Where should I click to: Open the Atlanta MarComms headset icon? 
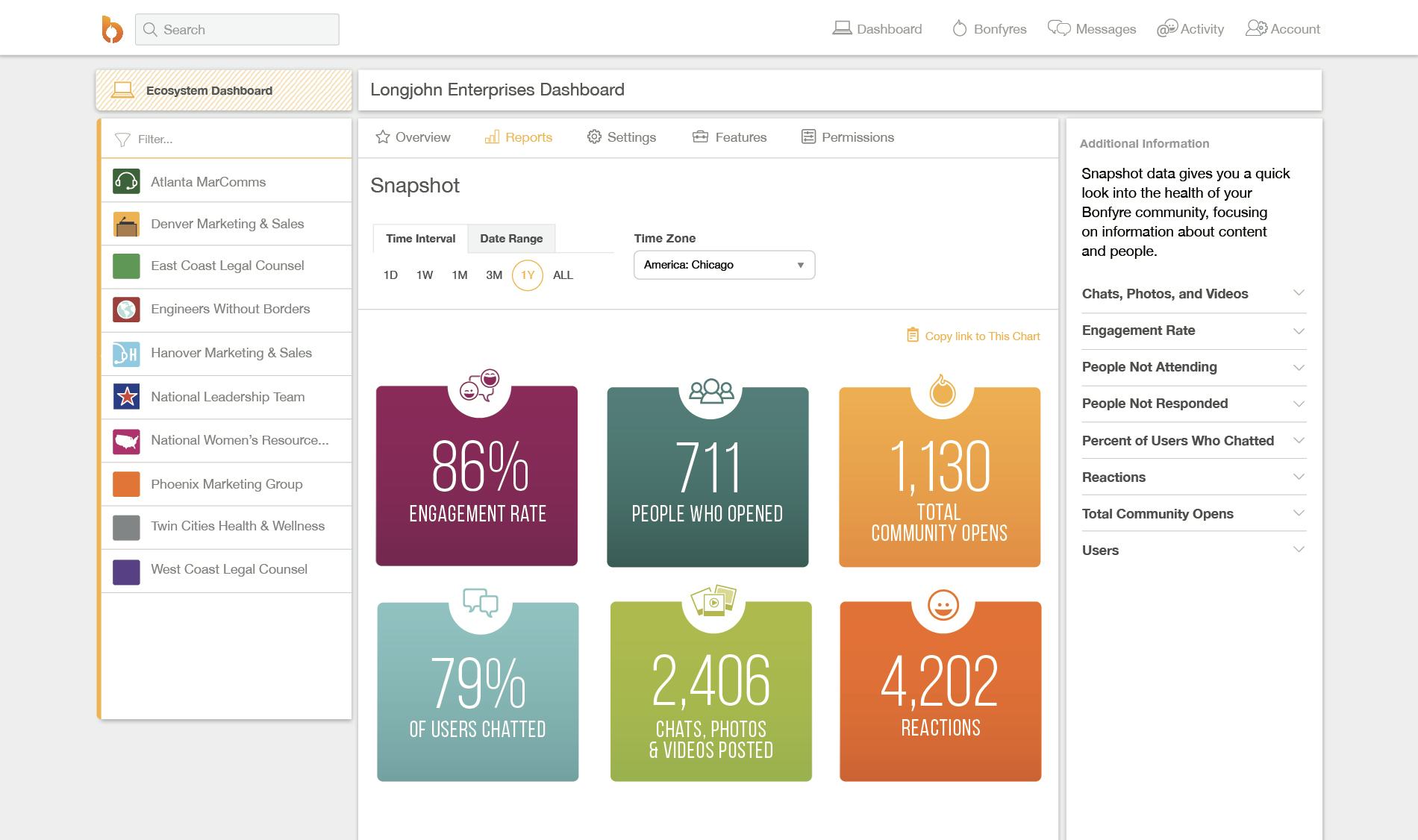point(126,181)
